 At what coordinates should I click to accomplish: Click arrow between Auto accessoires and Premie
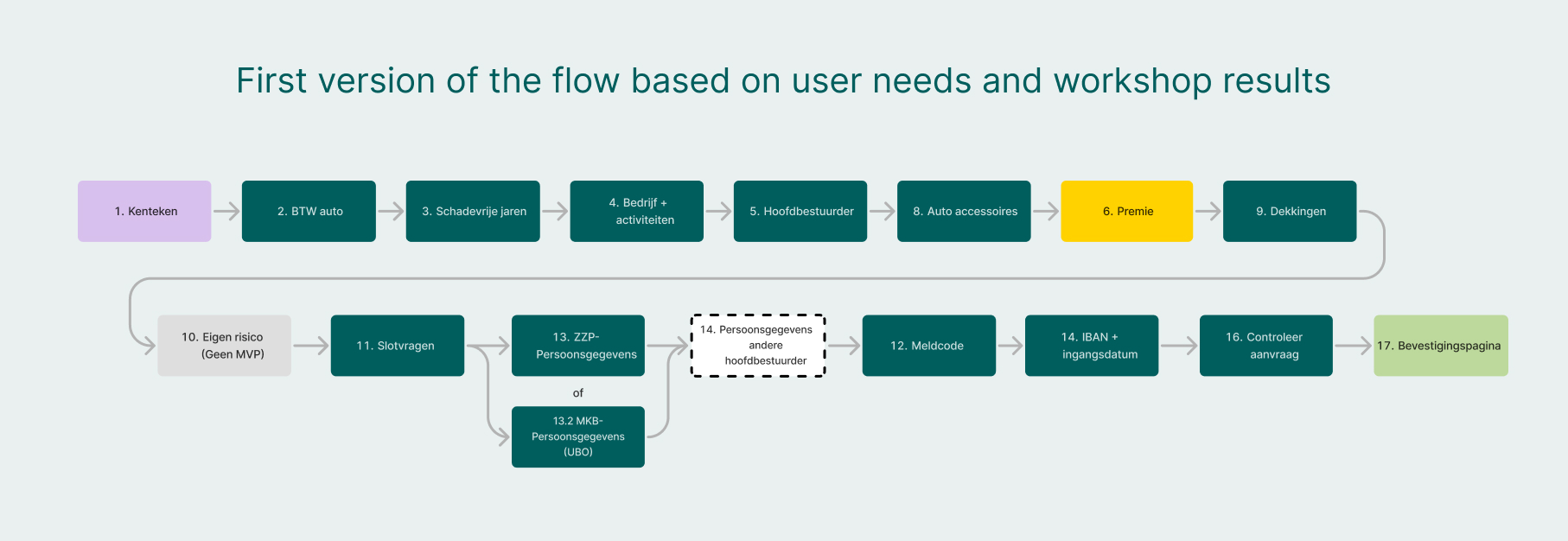(x=1046, y=211)
